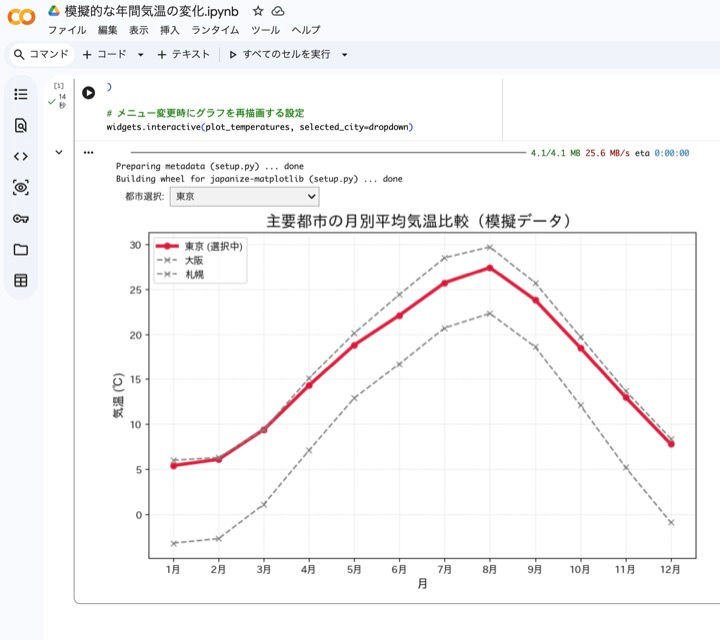Click the Tokyo August peak data point

pyautogui.click(x=489, y=268)
